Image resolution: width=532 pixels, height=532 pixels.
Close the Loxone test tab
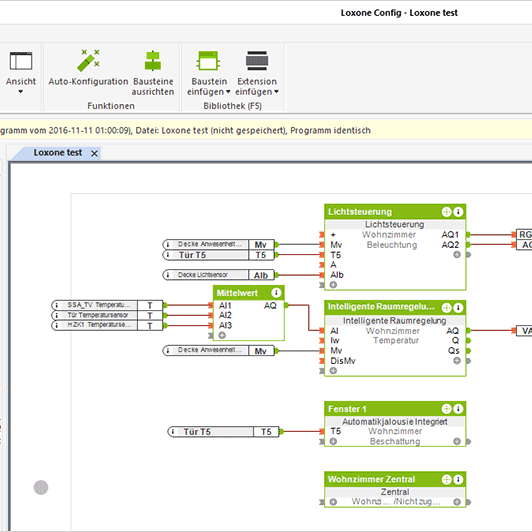coord(94,153)
